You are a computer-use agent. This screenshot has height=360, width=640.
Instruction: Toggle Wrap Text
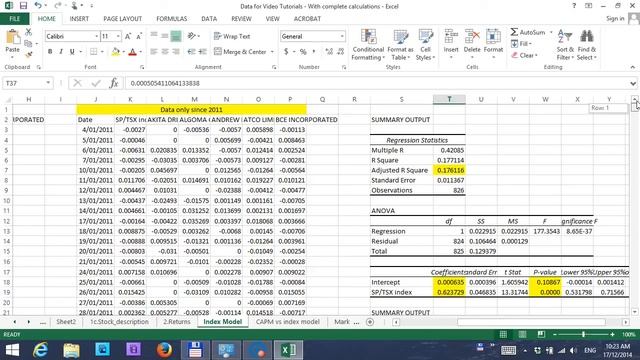click(x=232, y=36)
